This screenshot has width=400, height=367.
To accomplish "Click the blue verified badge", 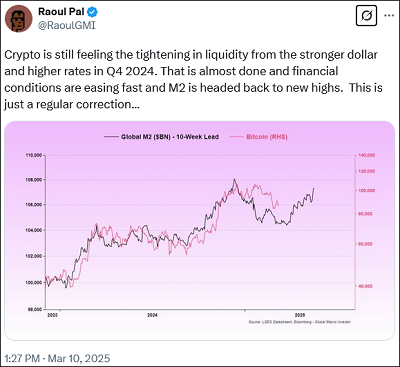I will [92, 12].
